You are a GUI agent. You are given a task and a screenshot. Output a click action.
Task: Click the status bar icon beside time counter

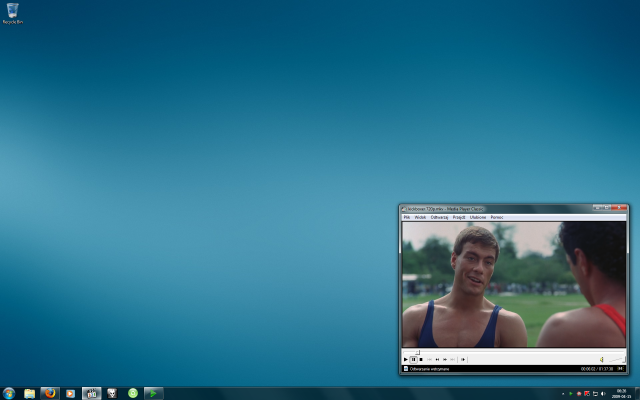pos(620,369)
